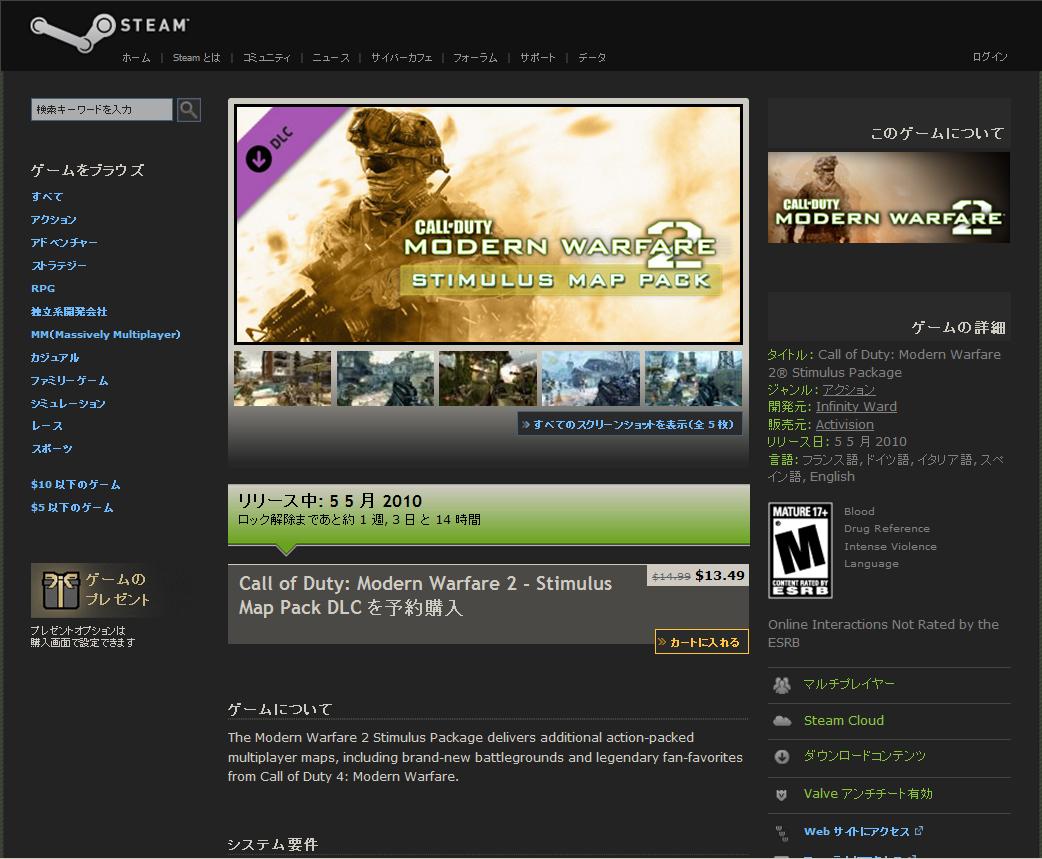Open third screenshot thumbnail with soldier
1042x859 pixels.
pyautogui.click(x=488, y=378)
